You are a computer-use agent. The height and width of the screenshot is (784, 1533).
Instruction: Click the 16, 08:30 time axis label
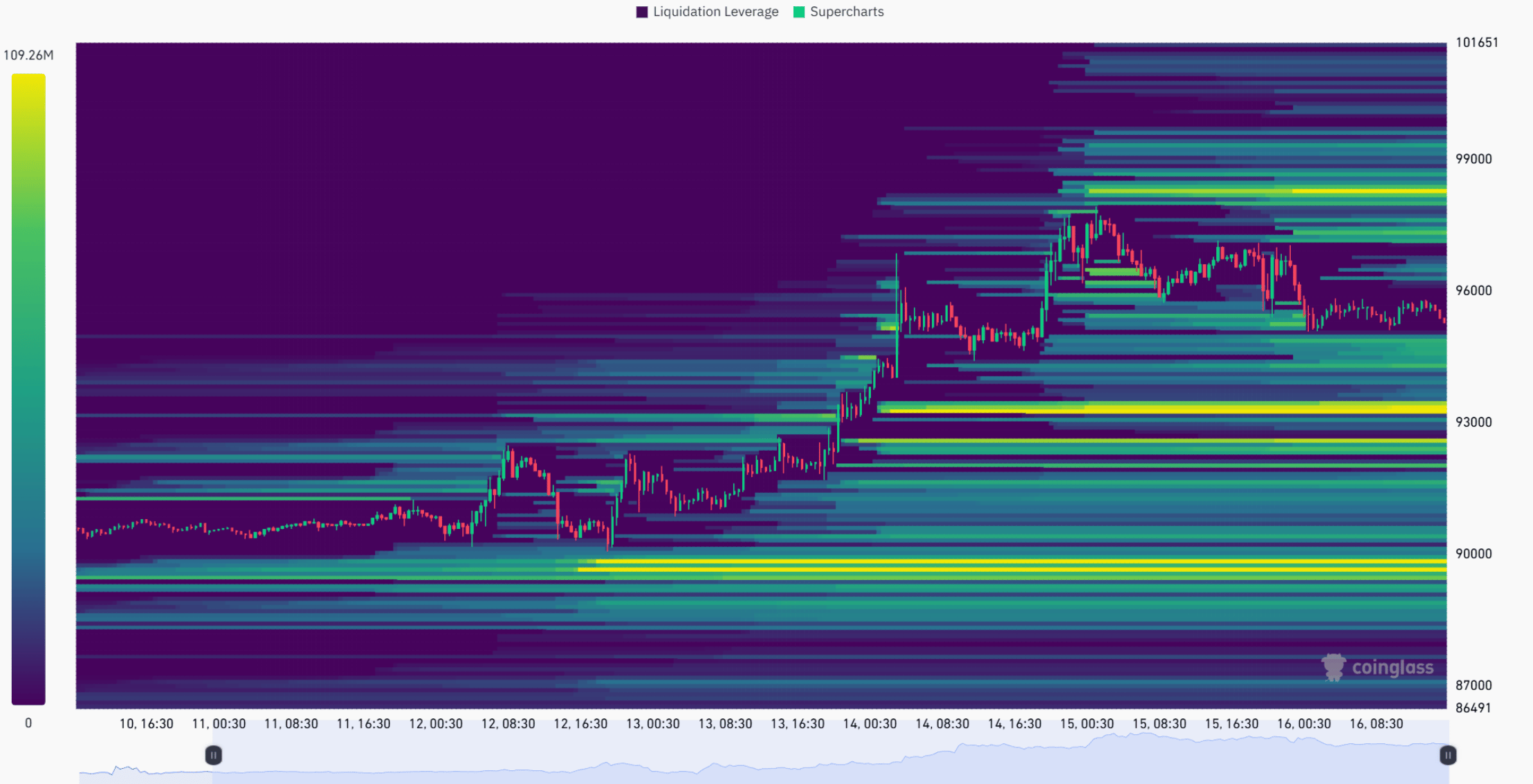pyautogui.click(x=1376, y=724)
